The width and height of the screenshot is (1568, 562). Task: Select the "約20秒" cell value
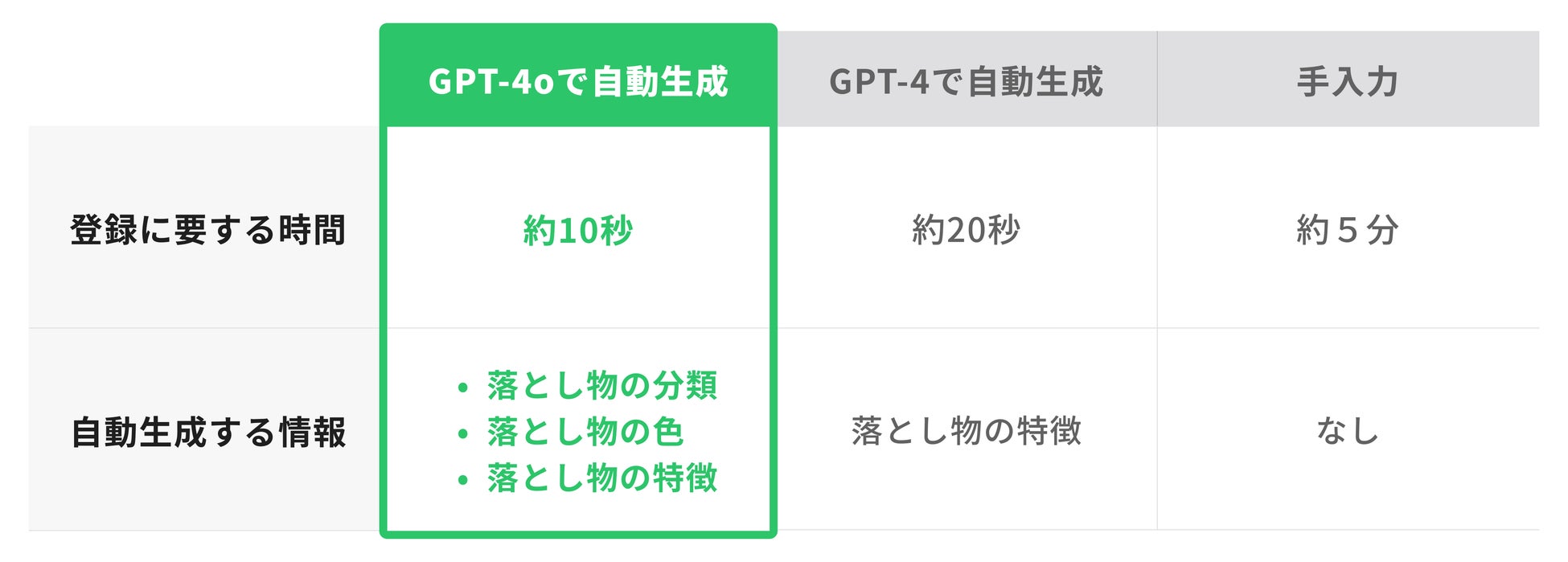click(x=966, y=230)
